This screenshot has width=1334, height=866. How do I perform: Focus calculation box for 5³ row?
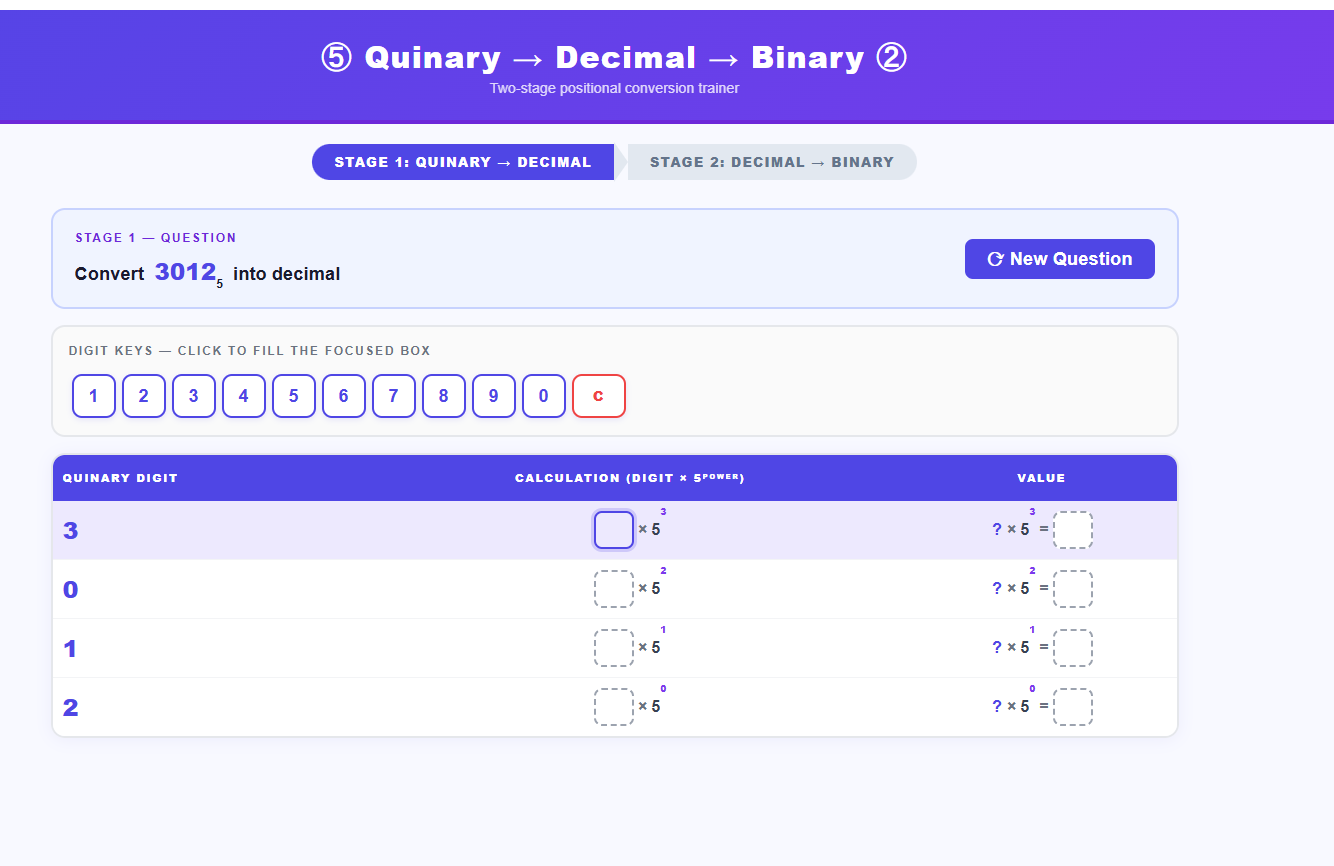613,530
